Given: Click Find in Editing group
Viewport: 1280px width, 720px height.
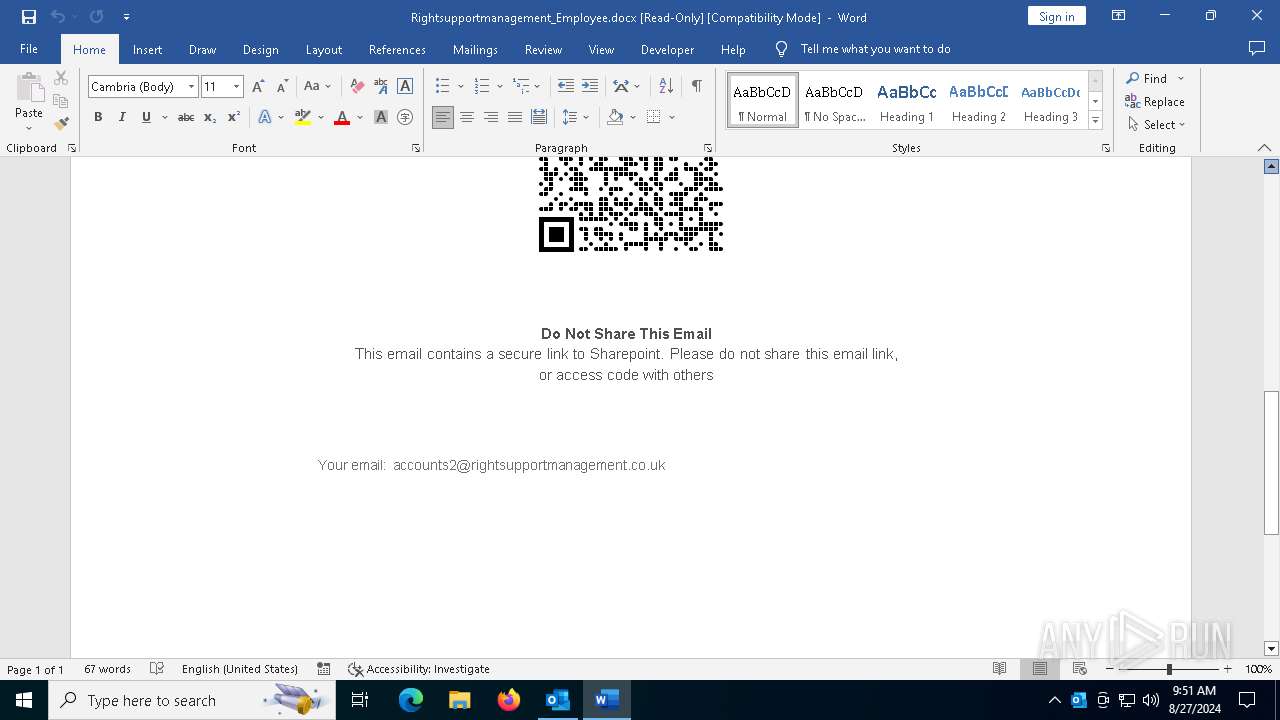Looking at the screenshot, I should (x=1146, y=78).
